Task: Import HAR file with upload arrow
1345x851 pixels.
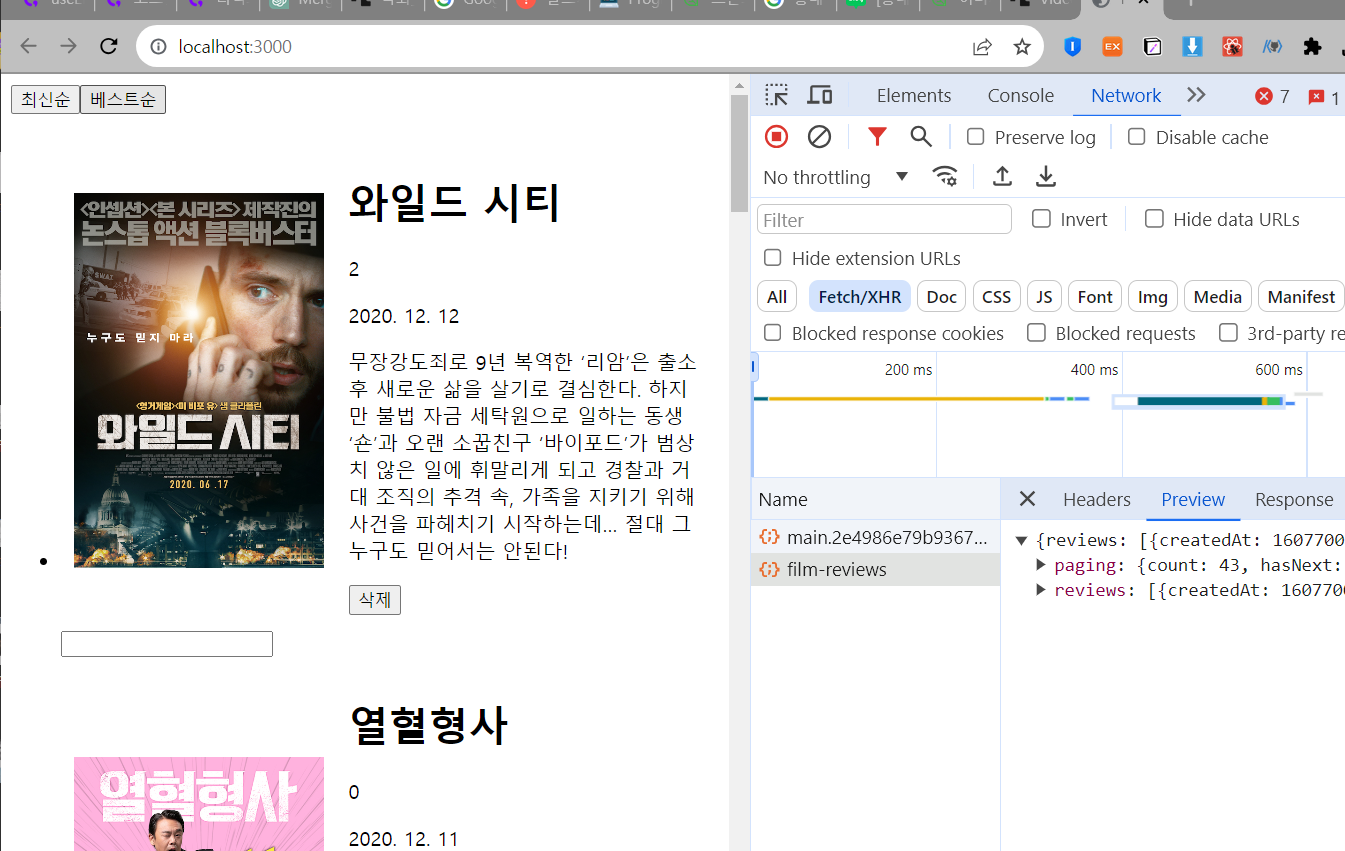Action: [x=1002, y=177]
